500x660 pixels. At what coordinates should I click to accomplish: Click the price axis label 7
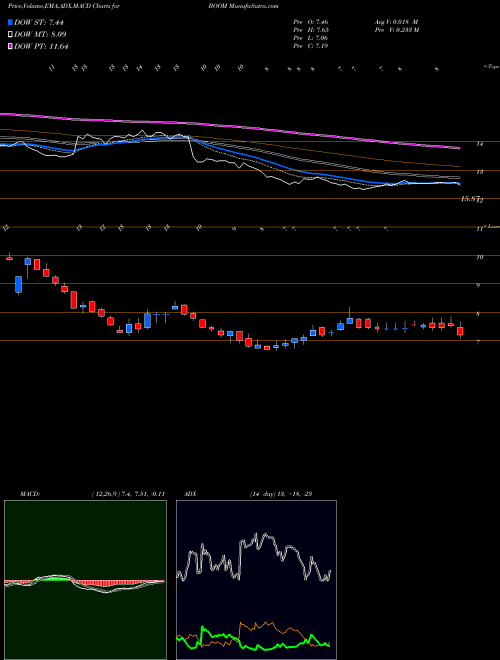click(x=478, y=343)
